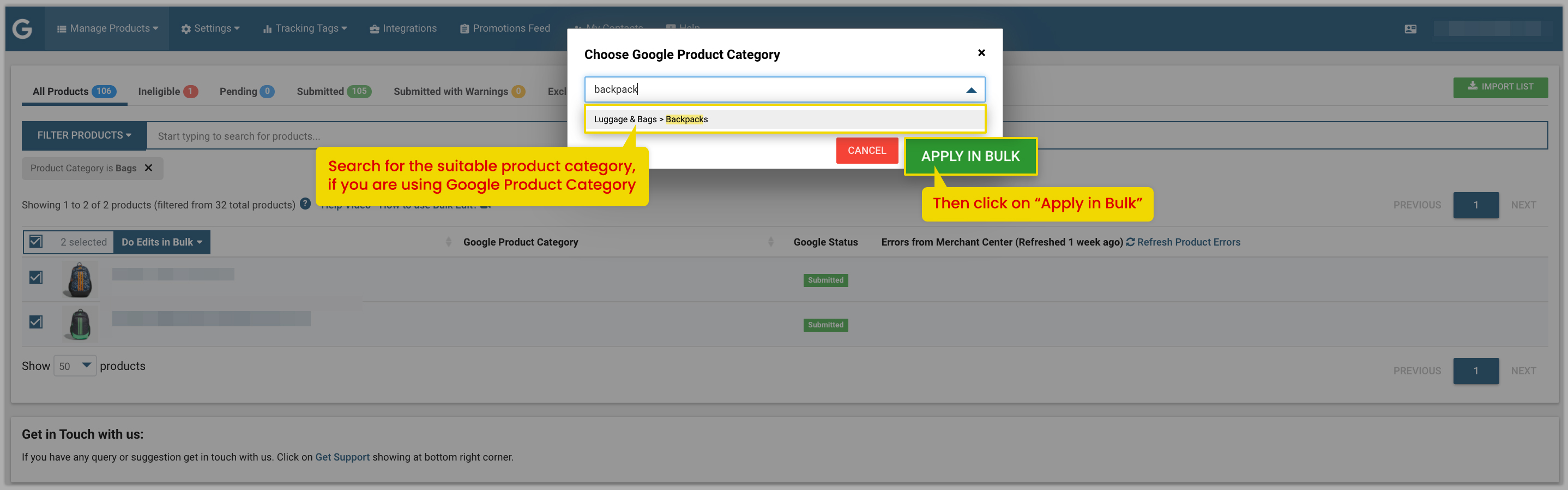The image size is (1568, 490).
Task: Open the Show 50 products dropdown
Action: point(75,366)
